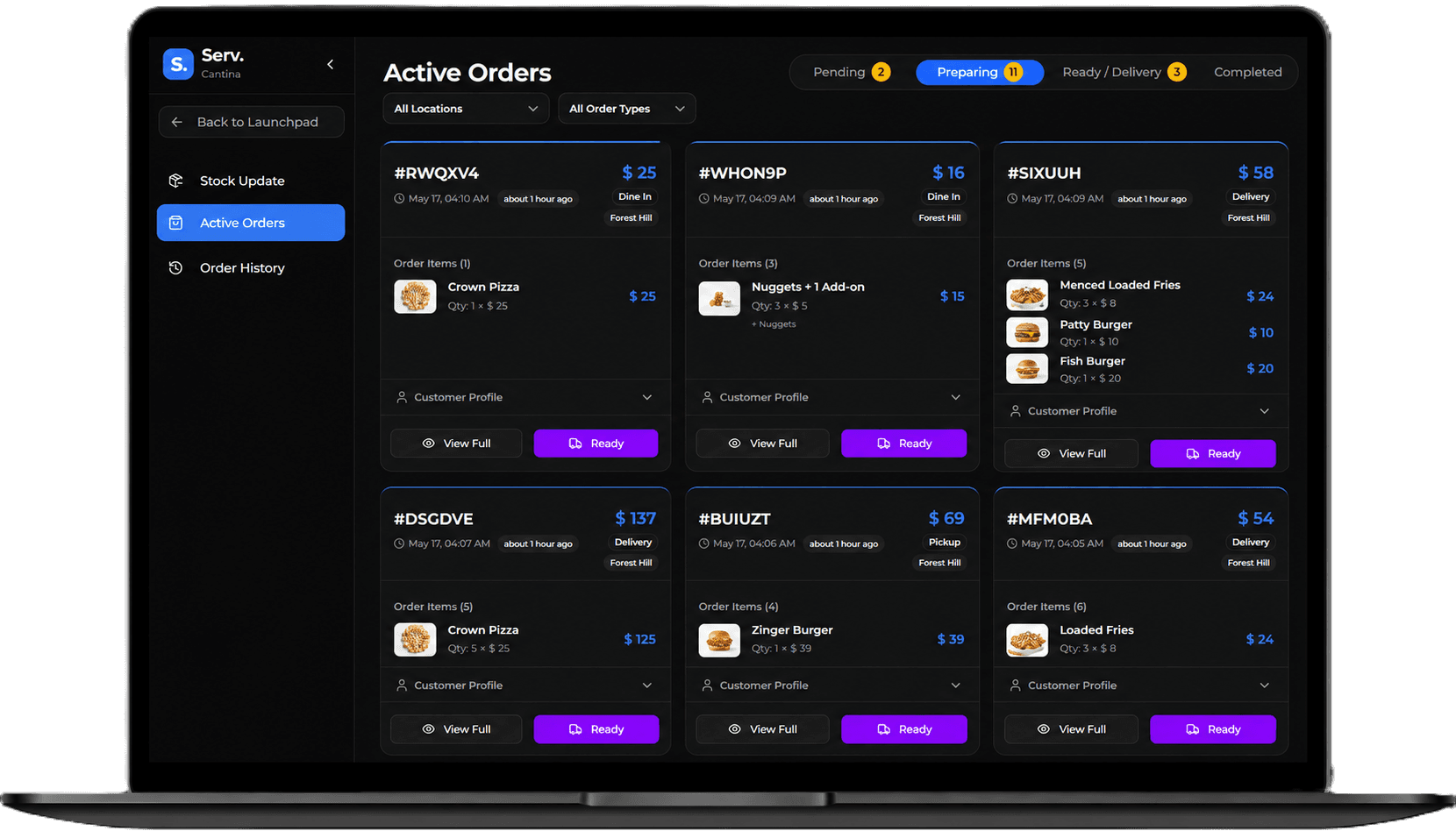View Full details of order #DSGDVE
The width and height of the screenshot is (1456, 831).
[456, 729]
